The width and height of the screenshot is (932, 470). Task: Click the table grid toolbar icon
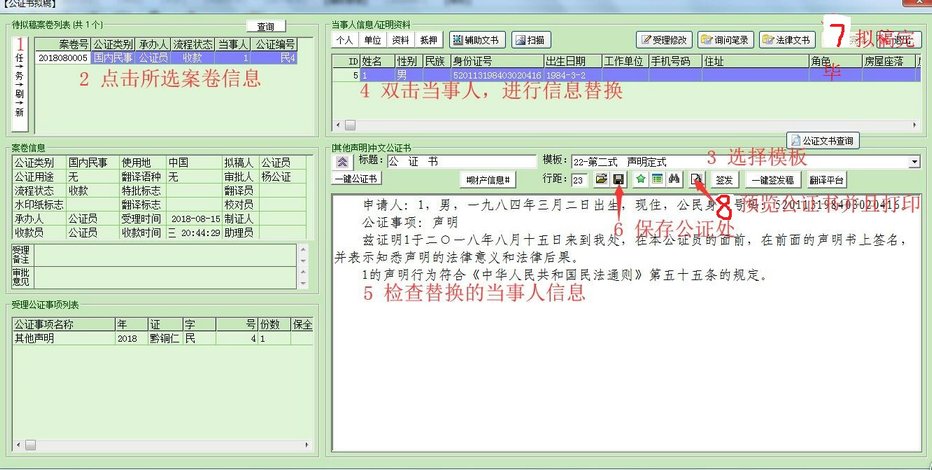(x=657, y=179)
